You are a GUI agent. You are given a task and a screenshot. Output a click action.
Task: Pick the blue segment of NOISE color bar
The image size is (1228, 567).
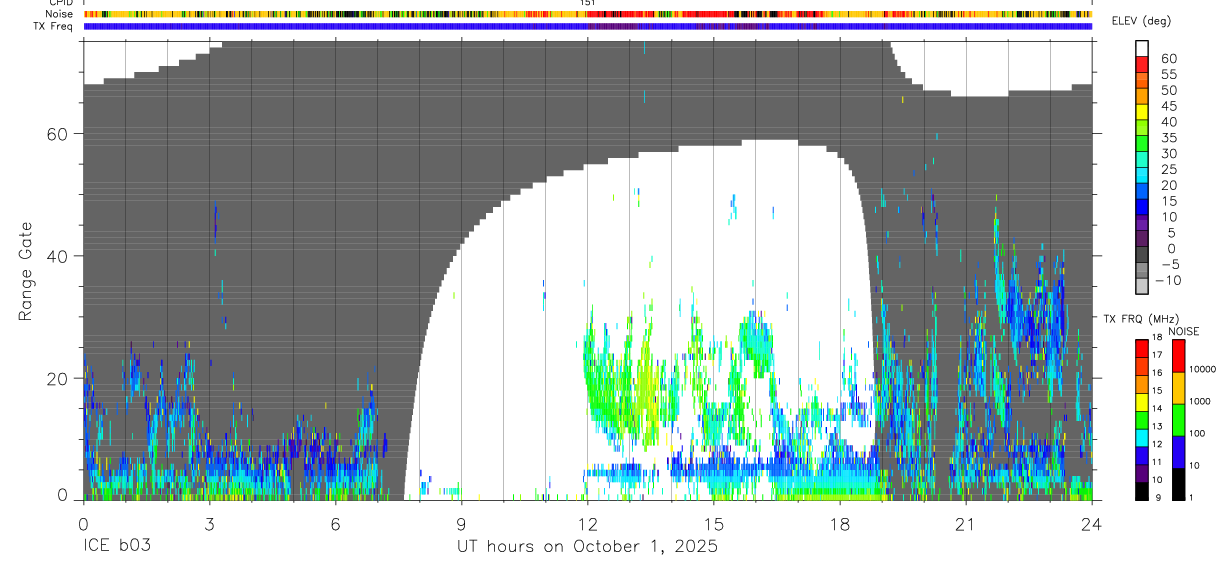(1178, 452)
